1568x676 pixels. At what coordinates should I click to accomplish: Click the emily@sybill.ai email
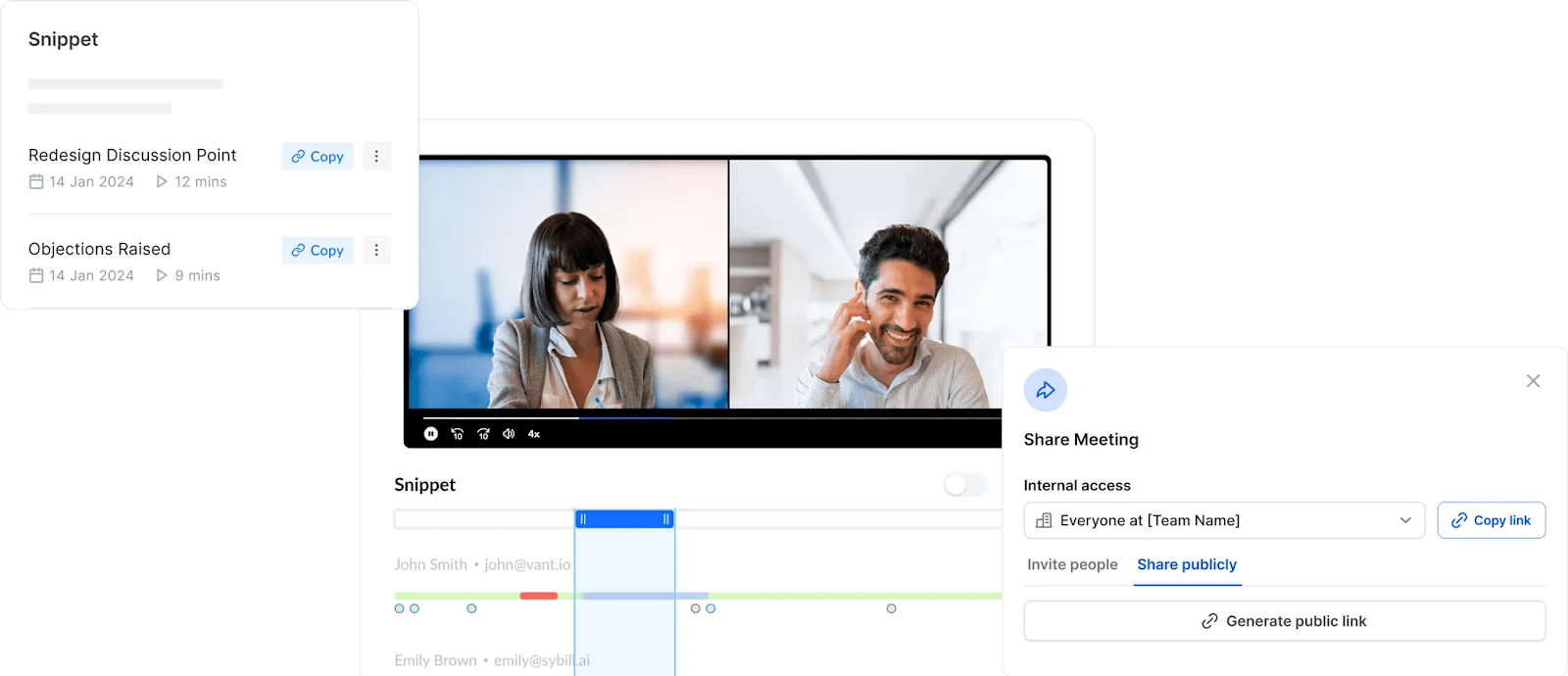542,661
